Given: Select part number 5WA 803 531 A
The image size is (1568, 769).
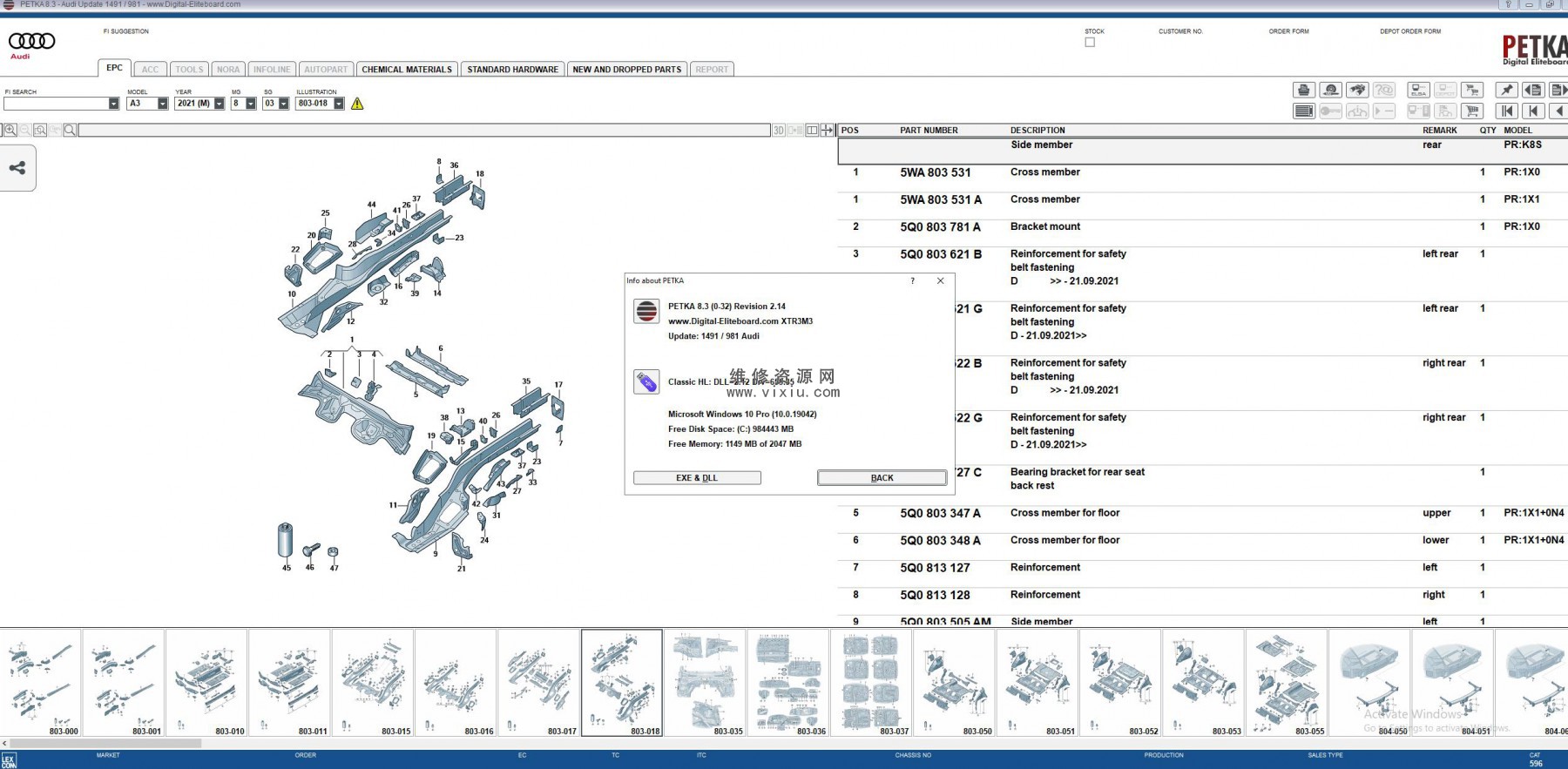Looking at the screenshot, I should pyautogui.click(x=941, y=200).
